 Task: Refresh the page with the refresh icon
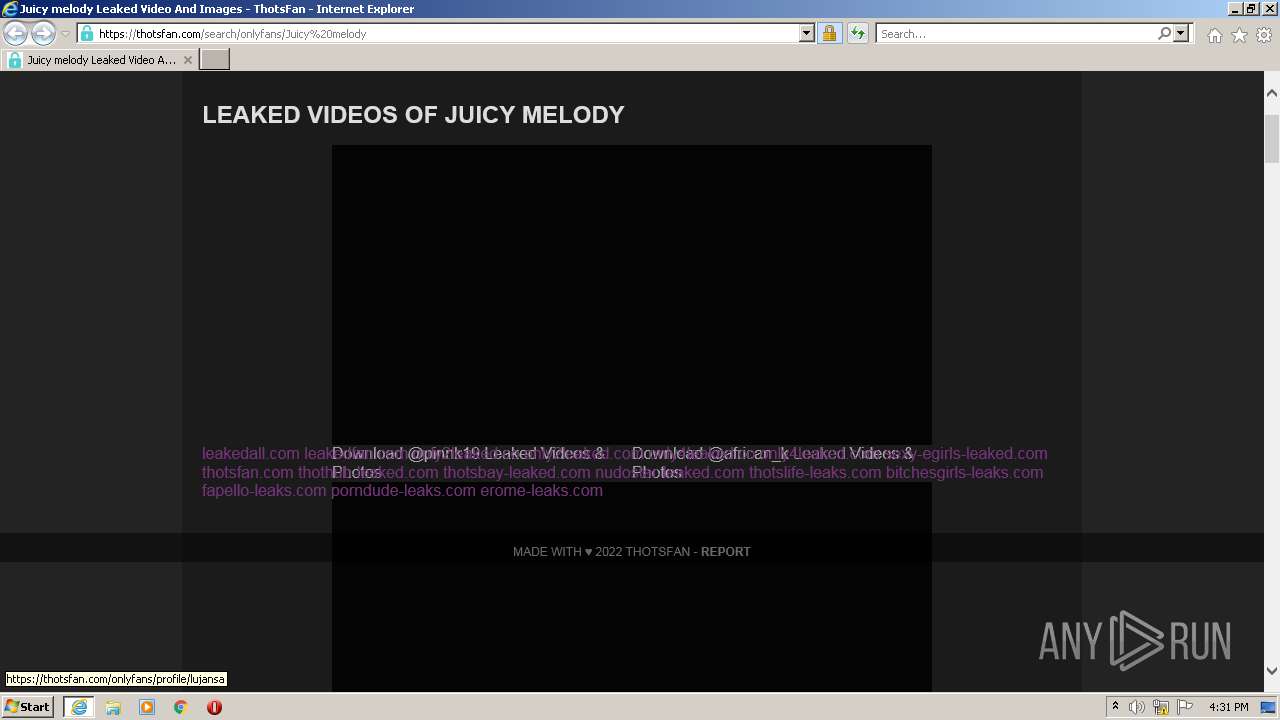point(857,34)
